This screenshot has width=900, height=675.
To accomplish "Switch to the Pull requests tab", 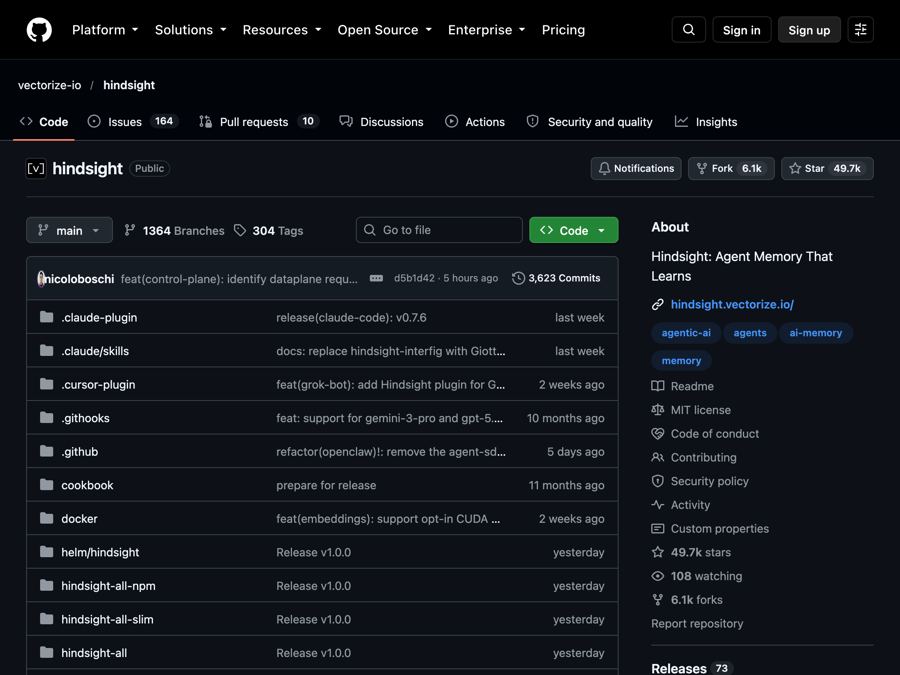I will (x=259, y=122).
